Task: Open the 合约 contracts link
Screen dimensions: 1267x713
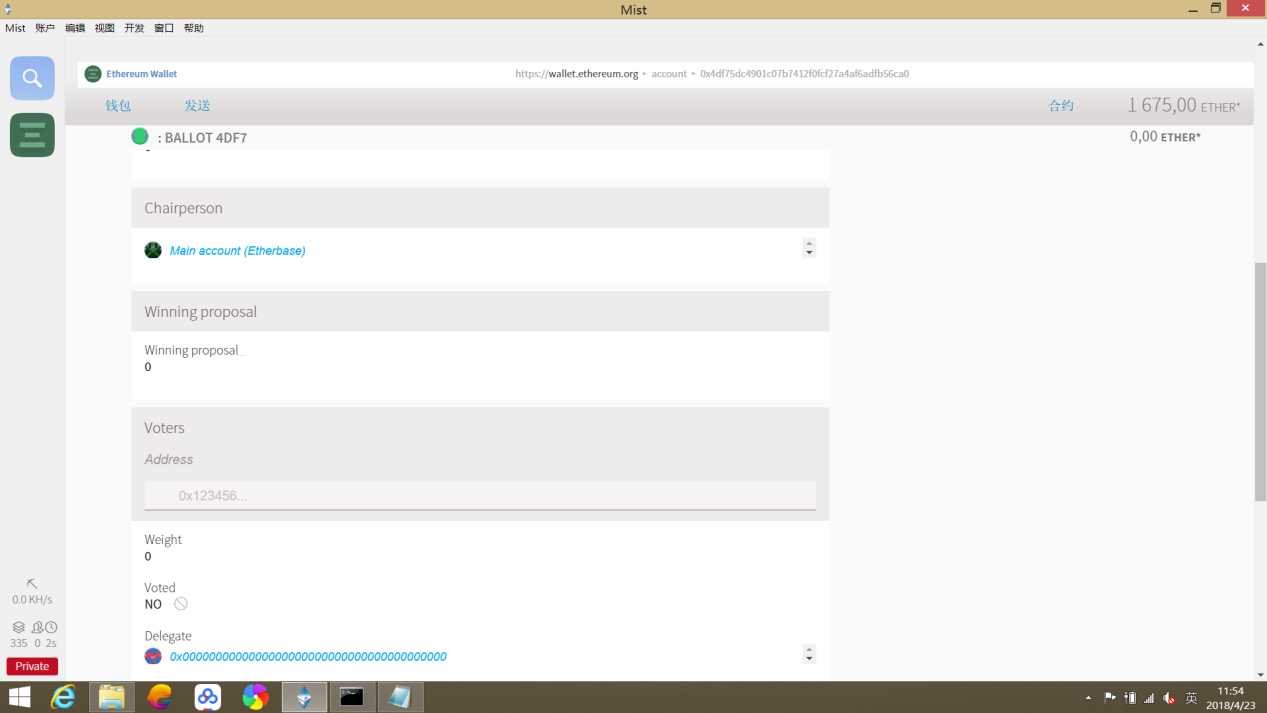Action: [1061, 105]
